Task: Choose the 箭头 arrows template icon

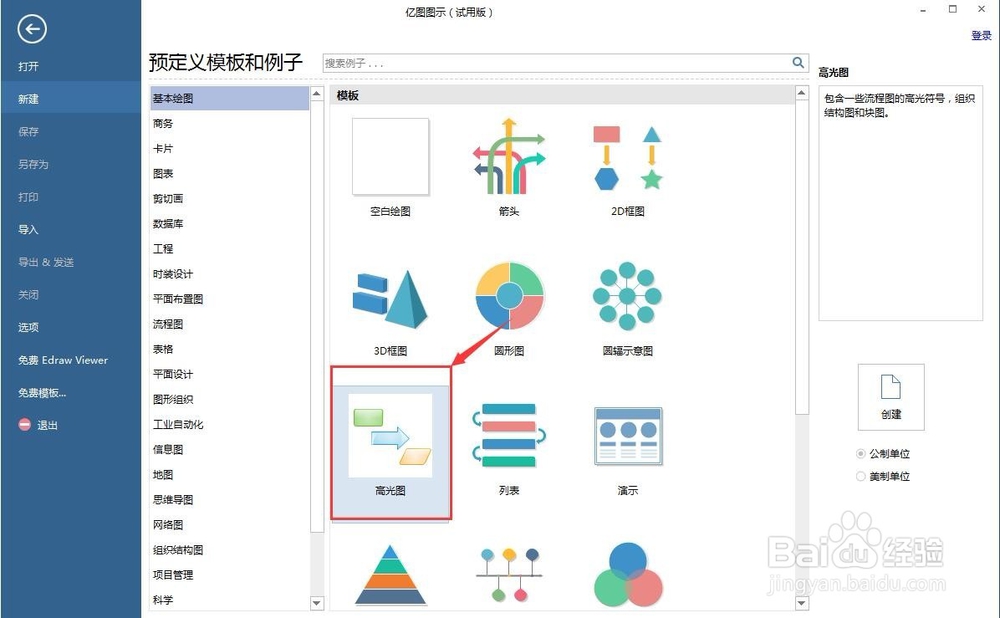Action: [x=509, y=157]
